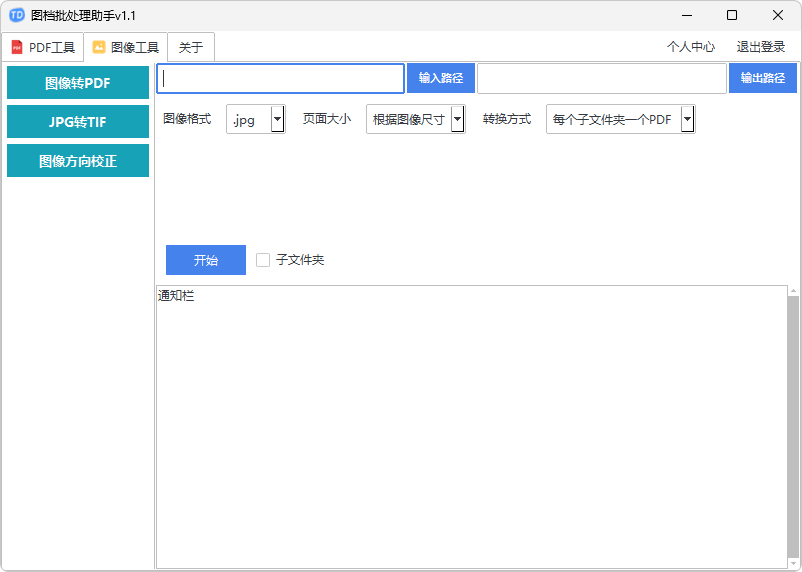Open 个人中心 menu item
Screen dimensions: 802x572
coord(691,47)
